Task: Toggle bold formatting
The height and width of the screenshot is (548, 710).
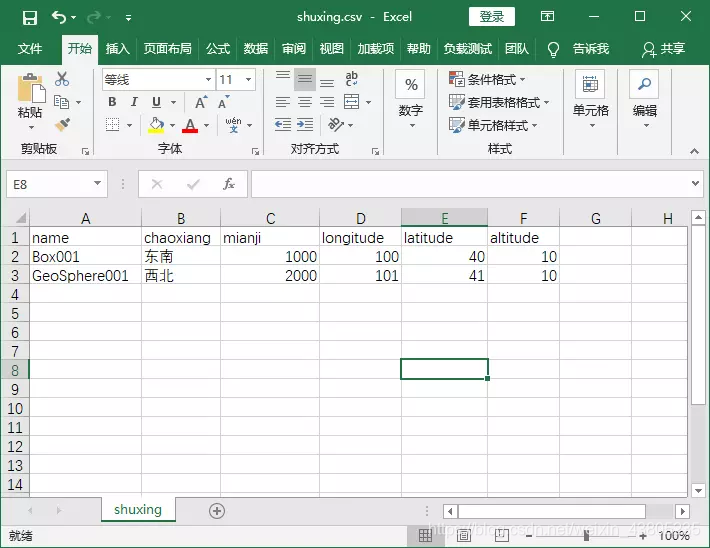Action: [112, 102]
